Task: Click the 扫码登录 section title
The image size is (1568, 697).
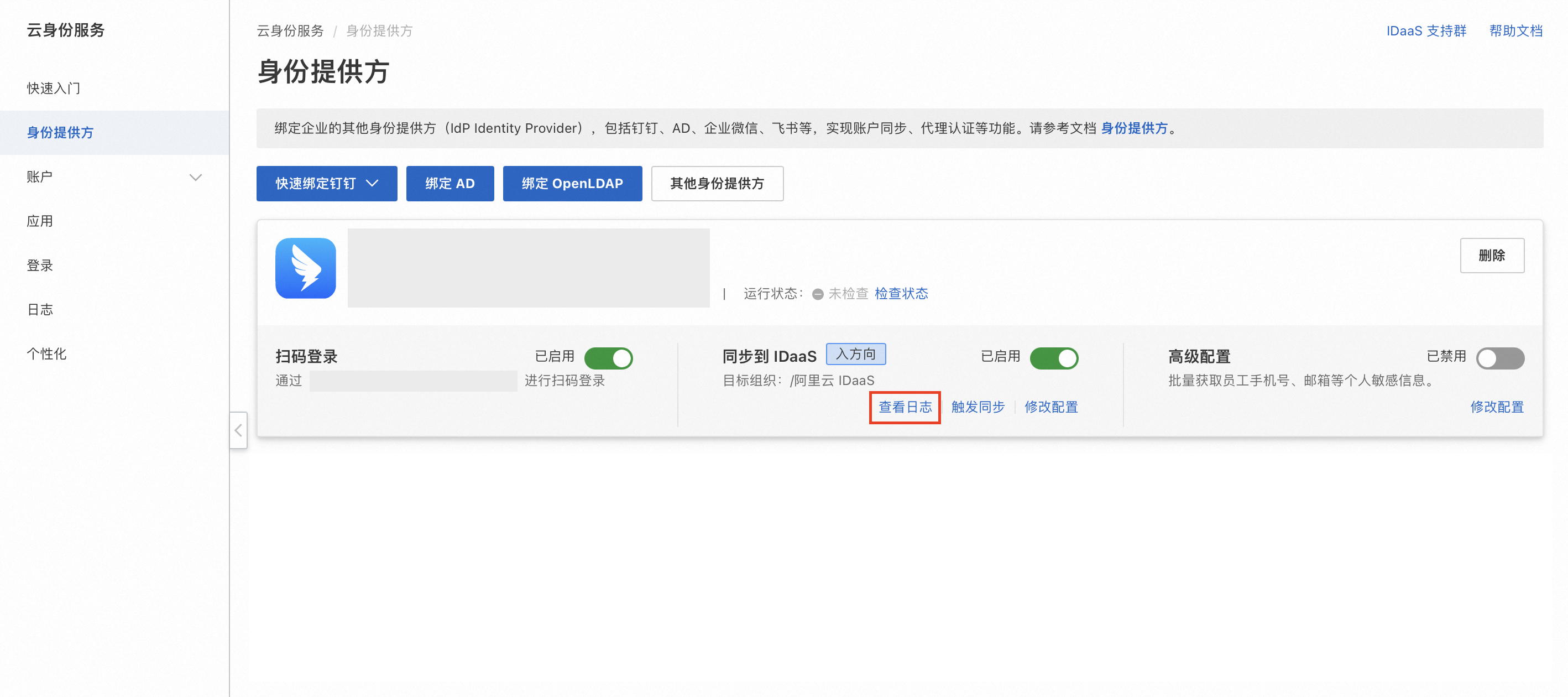Action: (306, 356)
